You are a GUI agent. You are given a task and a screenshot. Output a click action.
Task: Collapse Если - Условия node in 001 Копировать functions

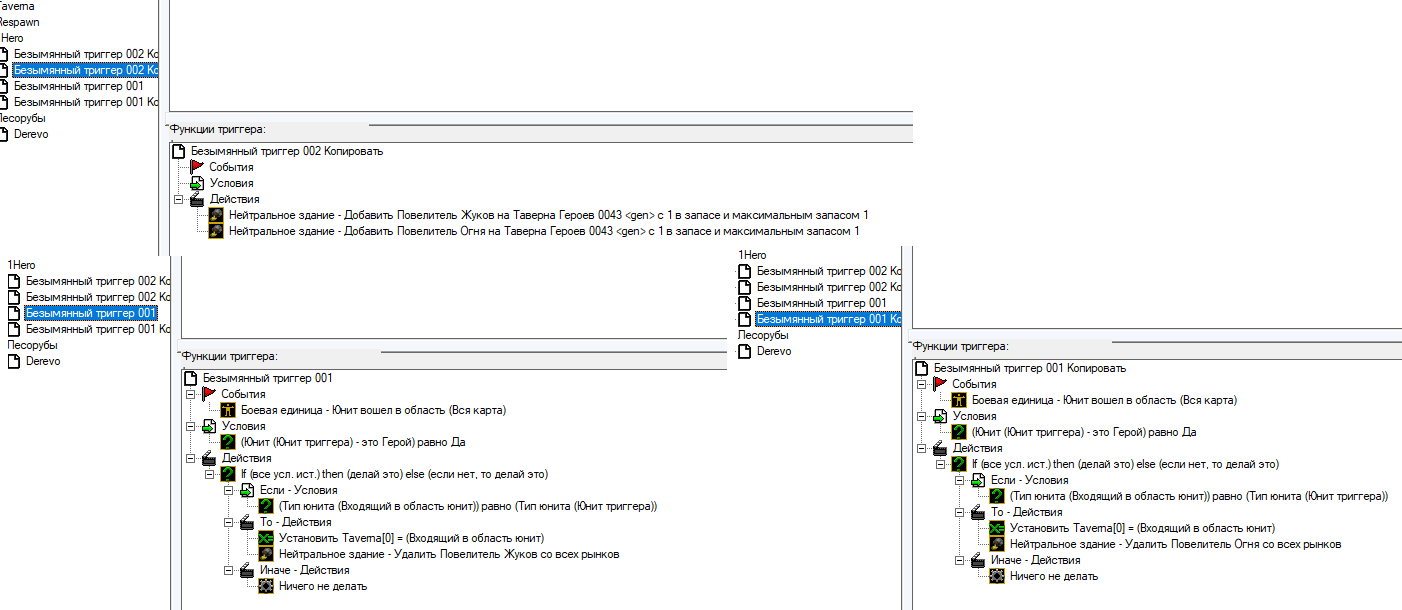[960, 480]
